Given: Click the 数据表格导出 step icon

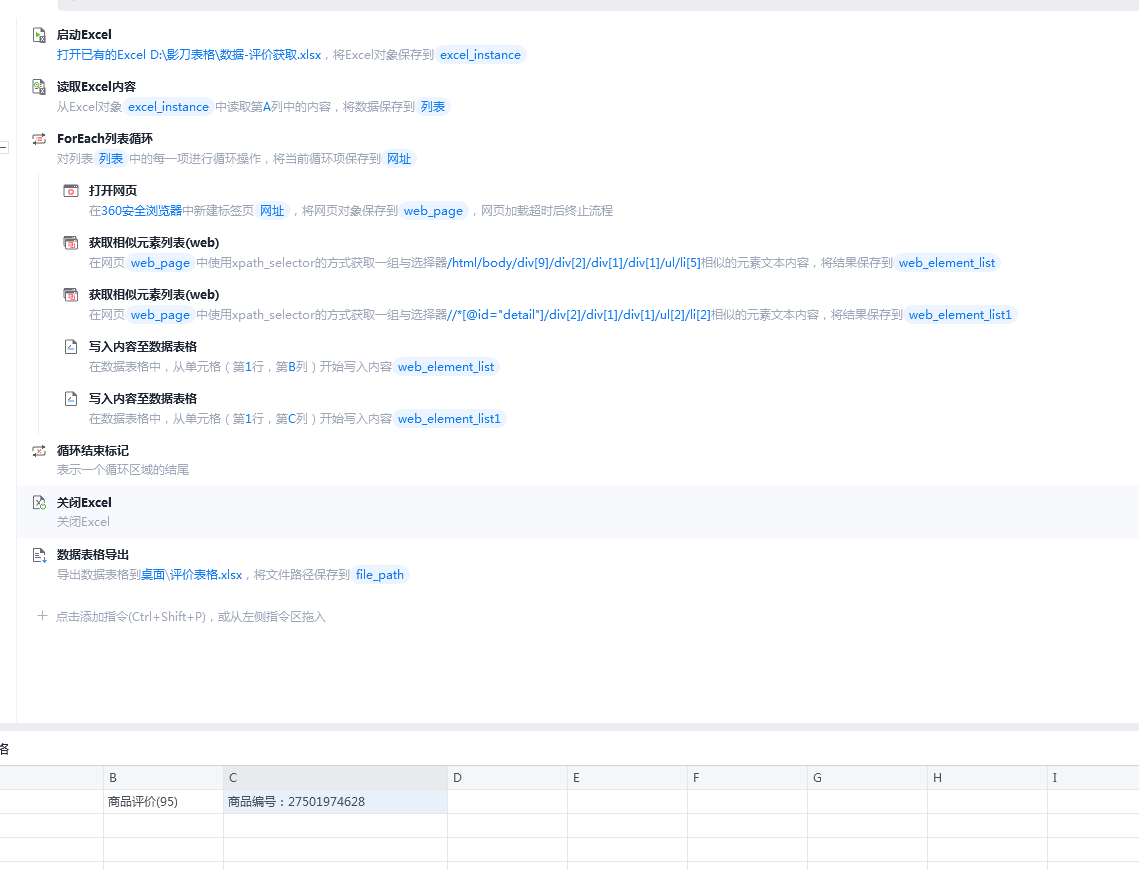Looking at the screenshot, I should pyautogui.click(x=39, y=556).
